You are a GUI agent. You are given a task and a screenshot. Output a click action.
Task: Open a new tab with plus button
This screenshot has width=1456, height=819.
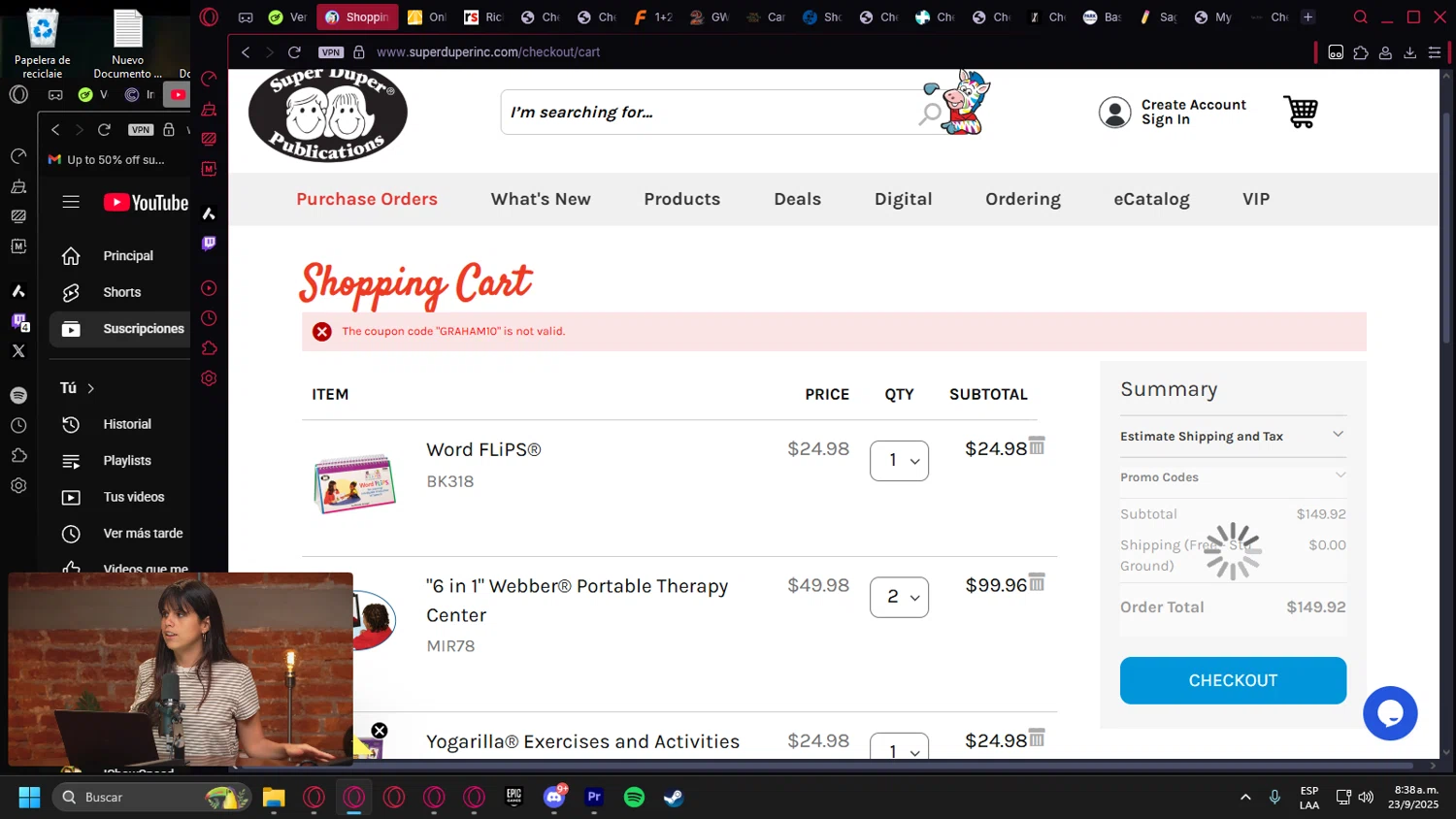tap(1307, 16)
